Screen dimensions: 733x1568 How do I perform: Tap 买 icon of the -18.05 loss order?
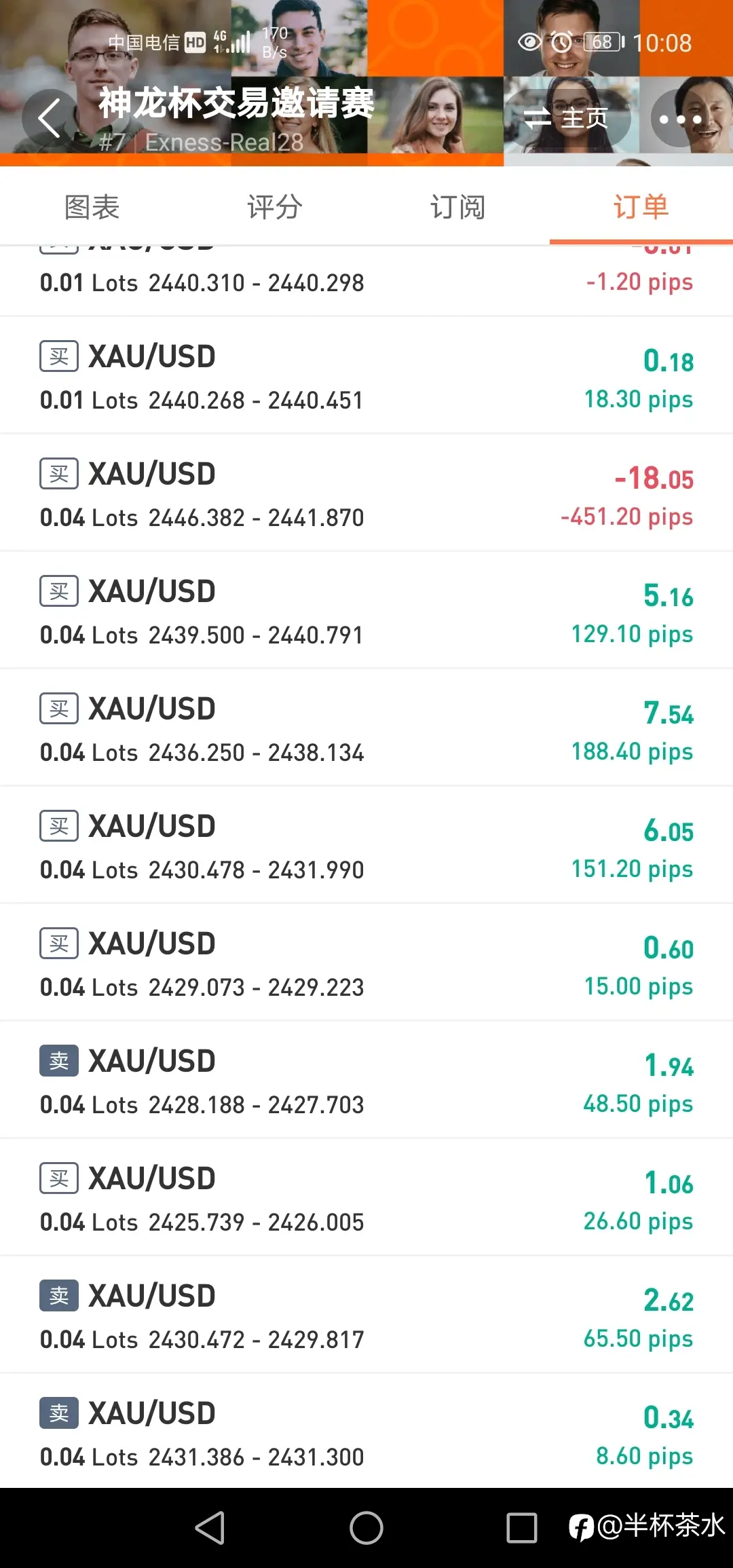pyautogui.click(x=59, y=474)
